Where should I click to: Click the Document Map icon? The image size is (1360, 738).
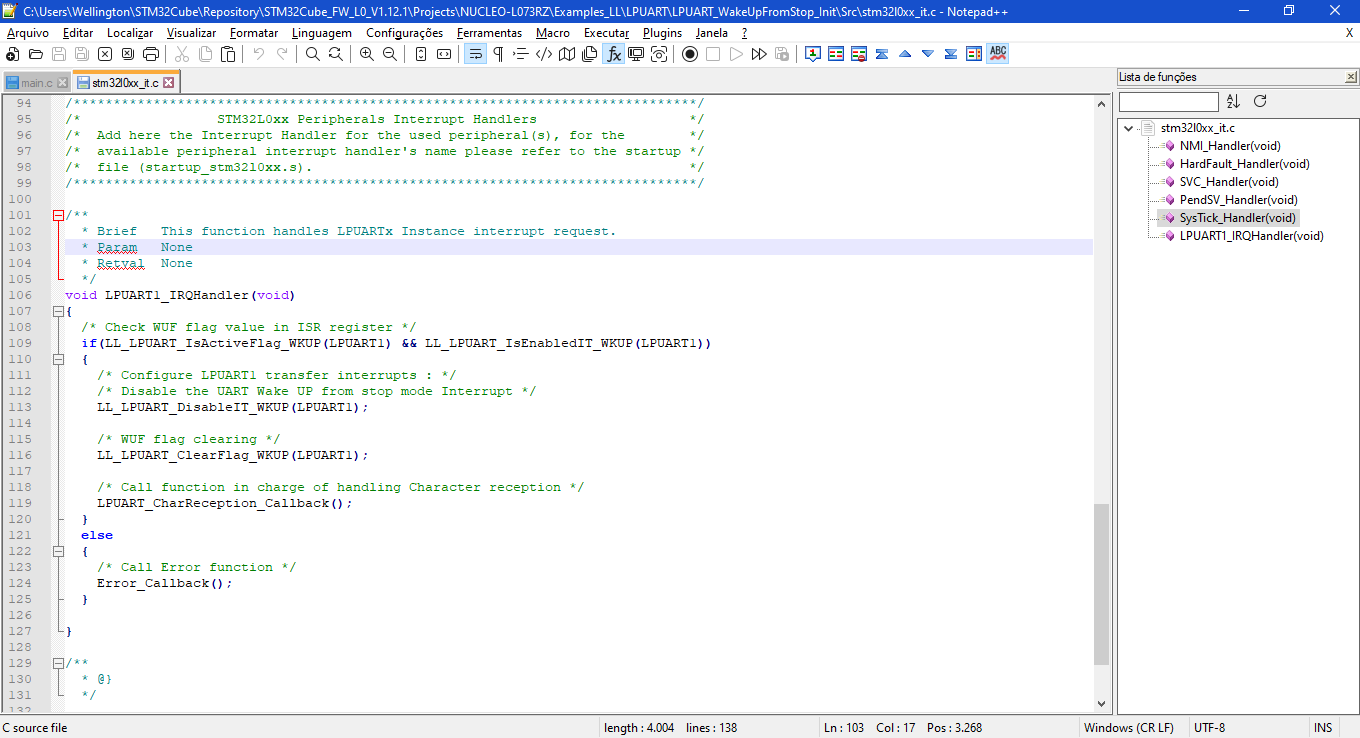567,54
